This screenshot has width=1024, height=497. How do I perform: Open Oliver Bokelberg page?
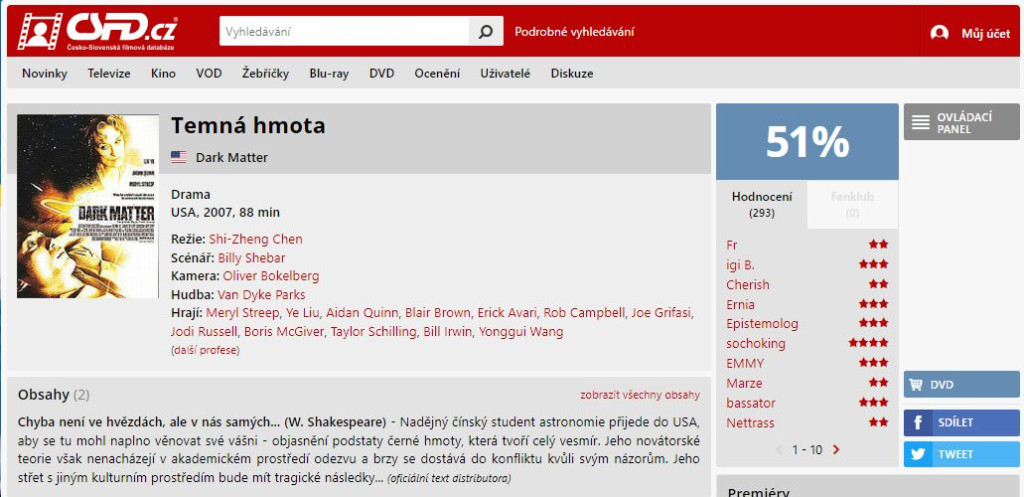(271, 276)
